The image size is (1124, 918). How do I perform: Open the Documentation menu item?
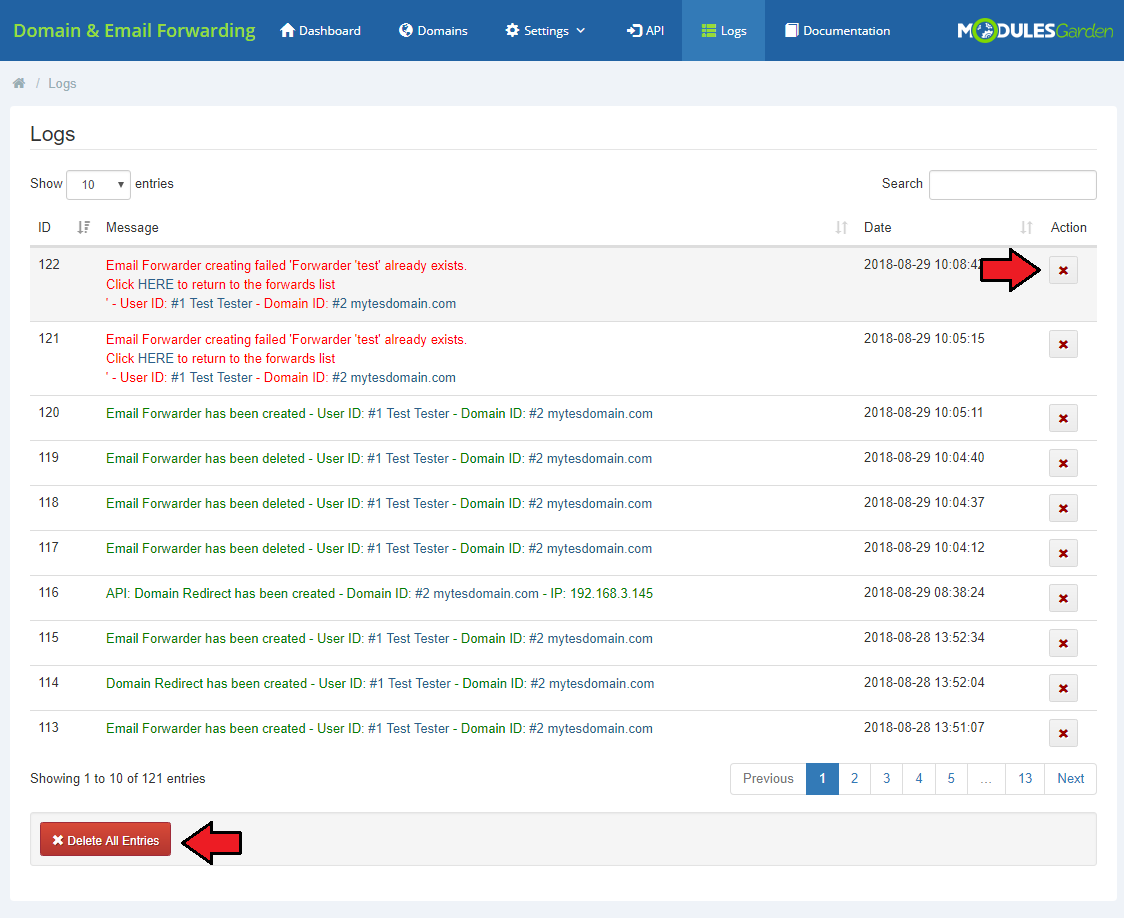[837, 31]
